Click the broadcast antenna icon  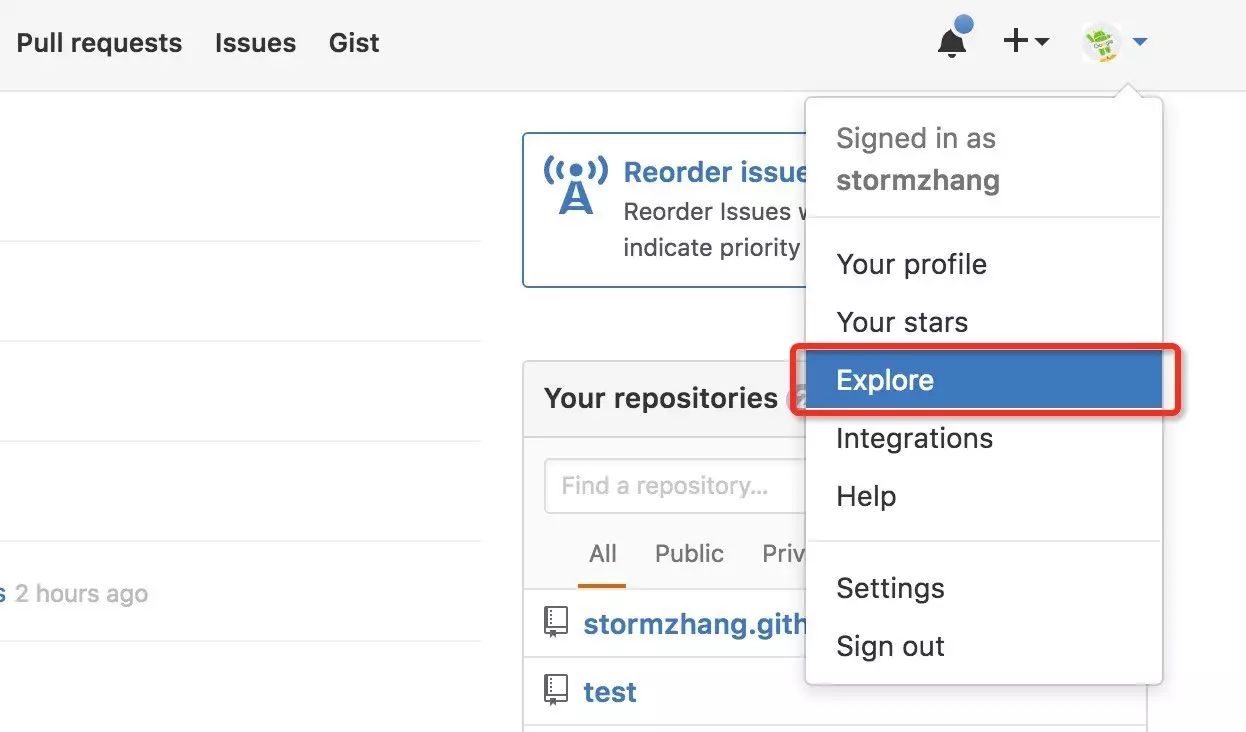click(x=575, y=184)
